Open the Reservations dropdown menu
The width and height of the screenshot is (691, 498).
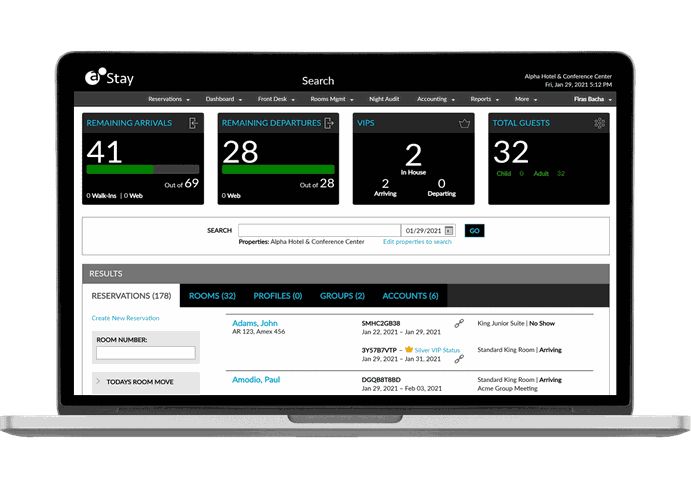169,99
